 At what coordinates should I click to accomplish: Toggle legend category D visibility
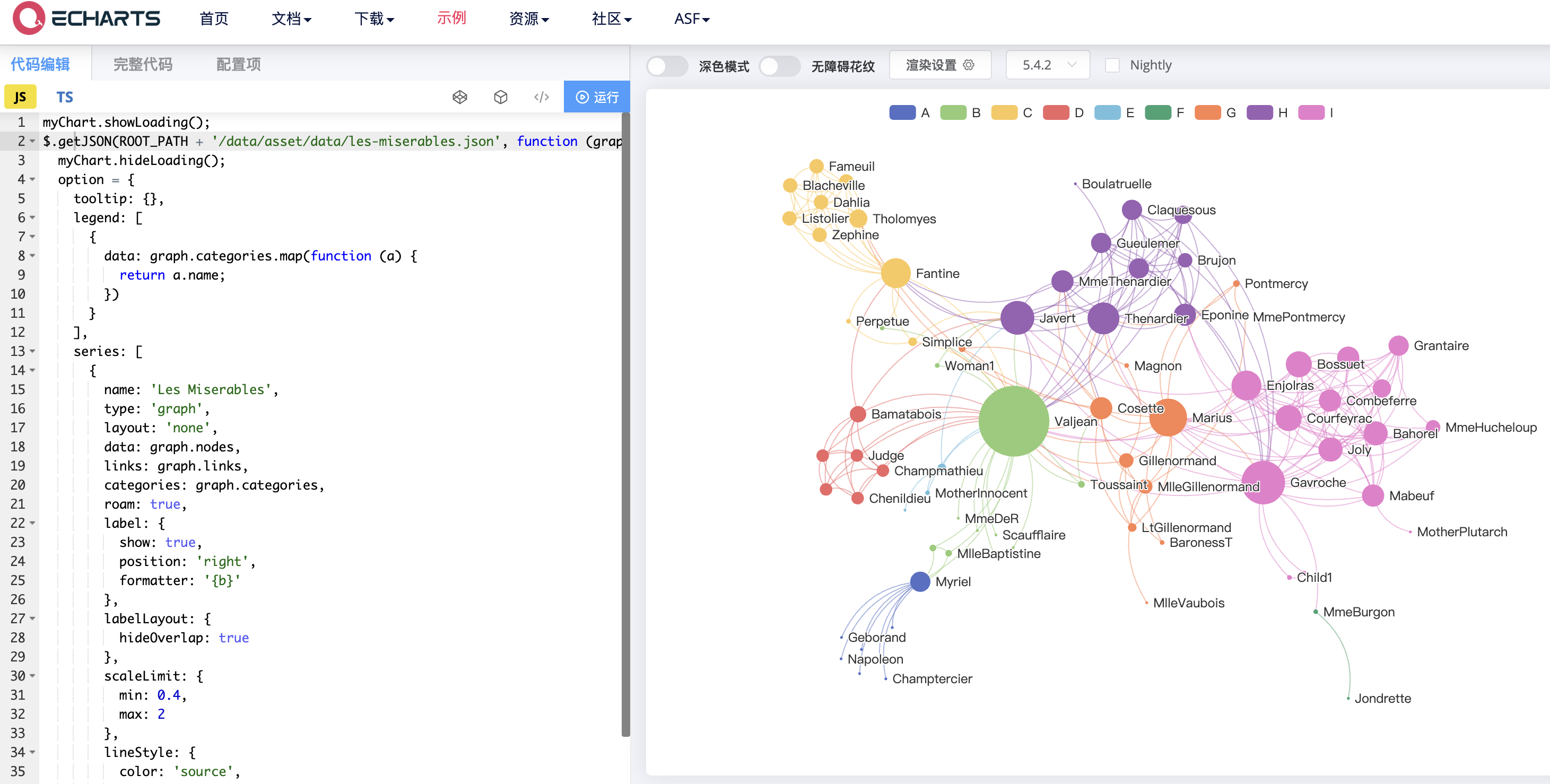1063,112
